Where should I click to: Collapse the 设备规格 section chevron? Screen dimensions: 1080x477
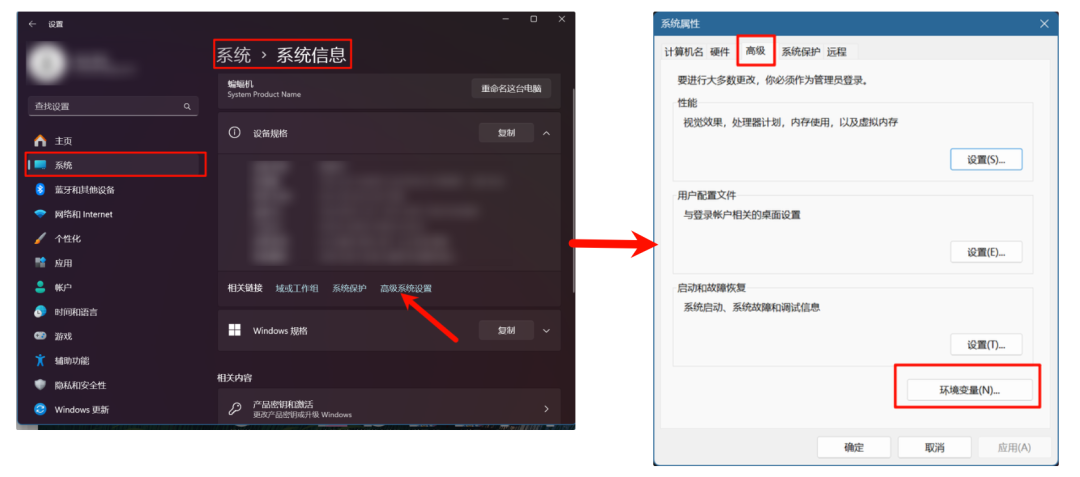546,134
